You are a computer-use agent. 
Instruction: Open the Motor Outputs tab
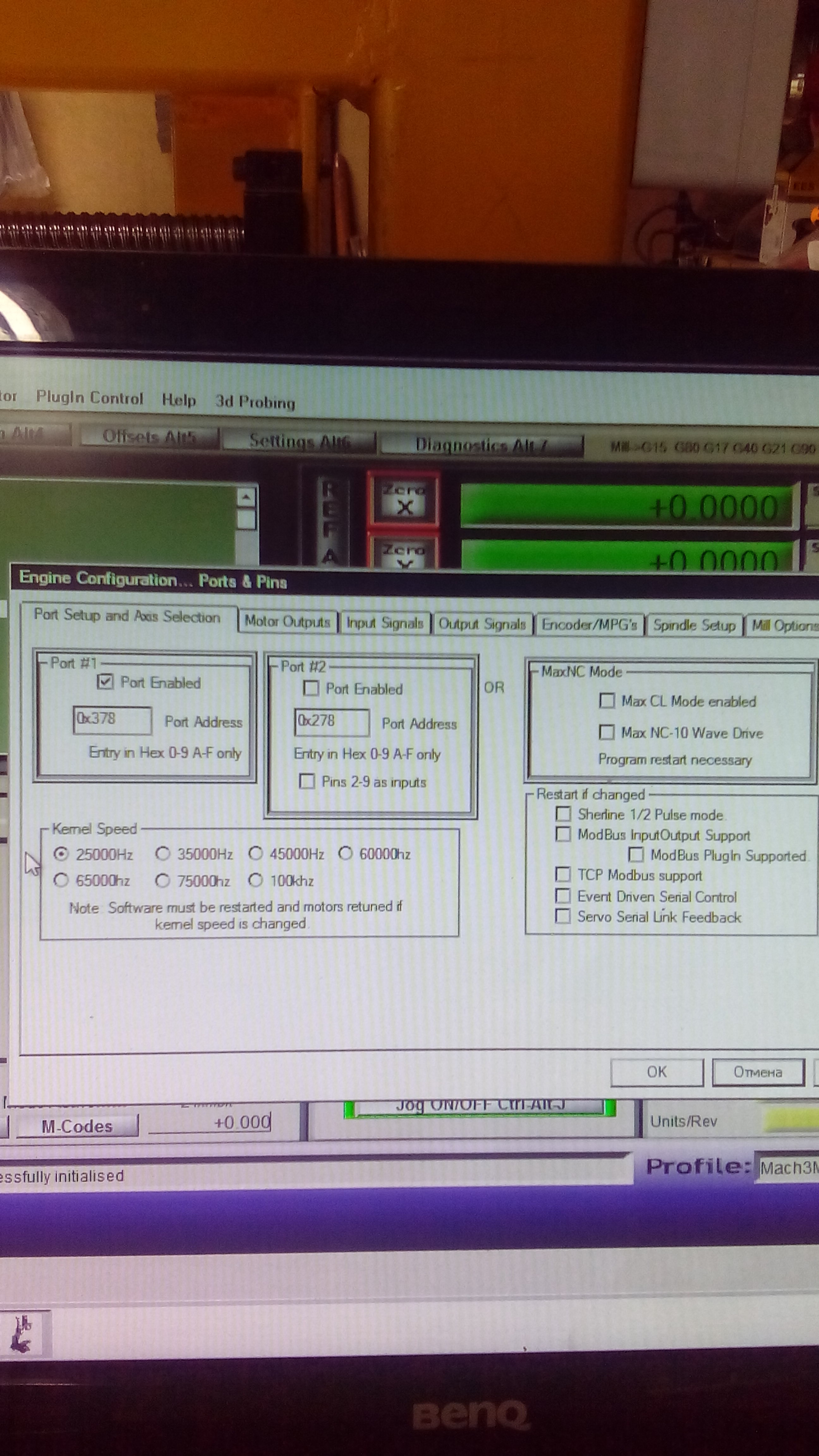point(287,622)
